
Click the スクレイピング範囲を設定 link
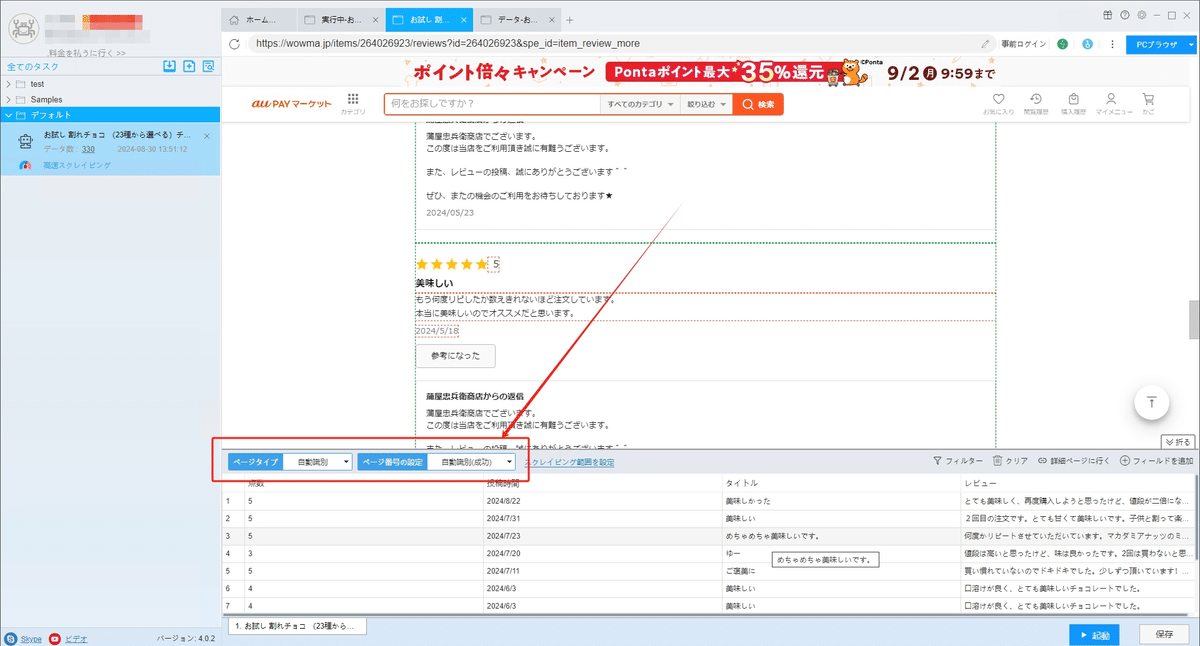(x=569, y=462)
